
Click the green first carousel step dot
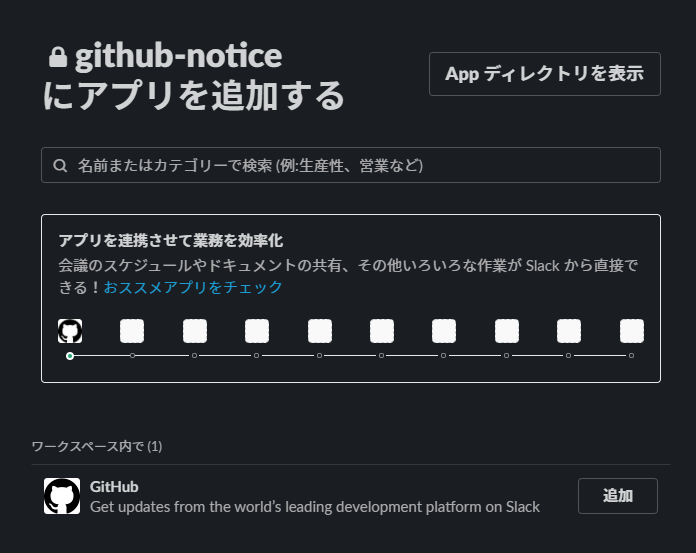(x=70, y=356)
